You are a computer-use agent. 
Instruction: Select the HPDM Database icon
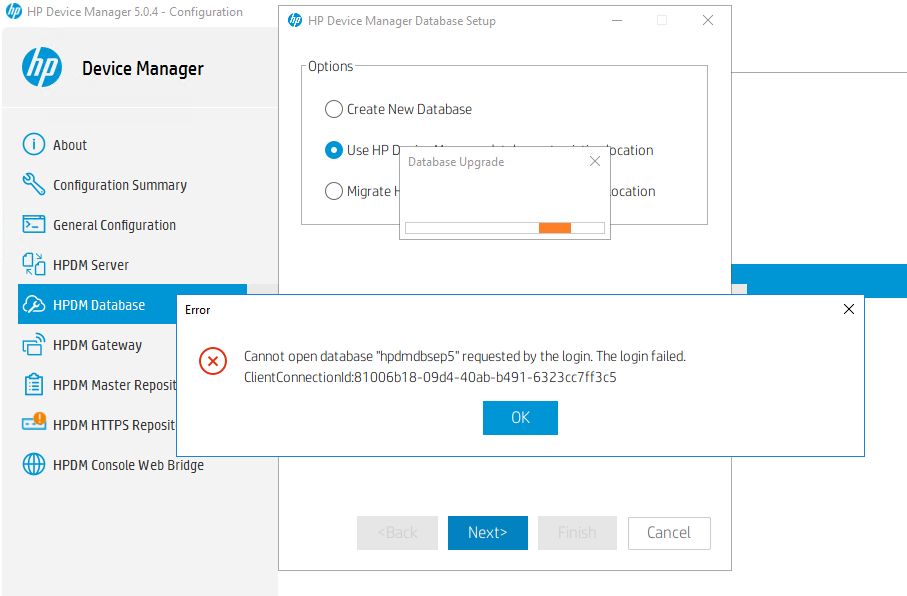(x=31, y=304)
